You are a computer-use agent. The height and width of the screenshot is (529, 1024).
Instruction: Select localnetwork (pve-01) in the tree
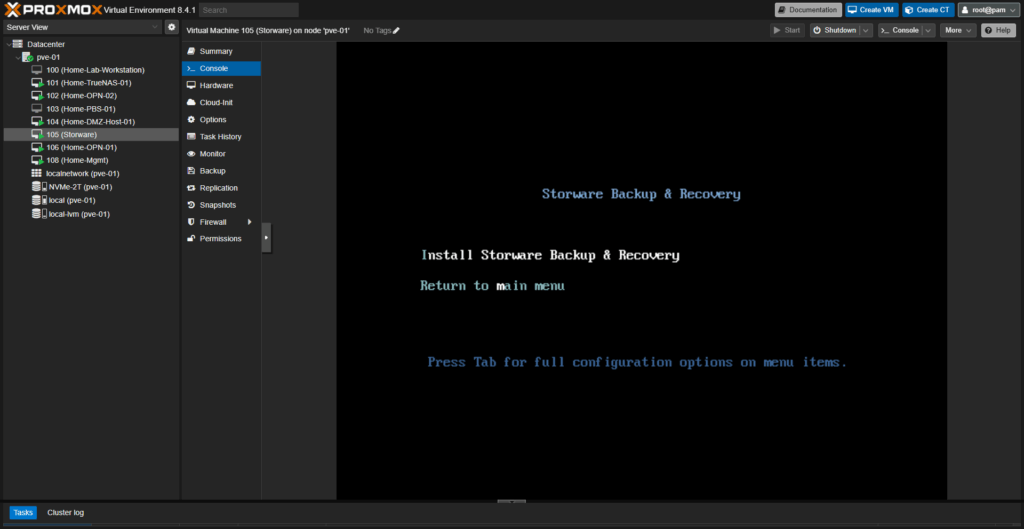(x=82, y=173)
